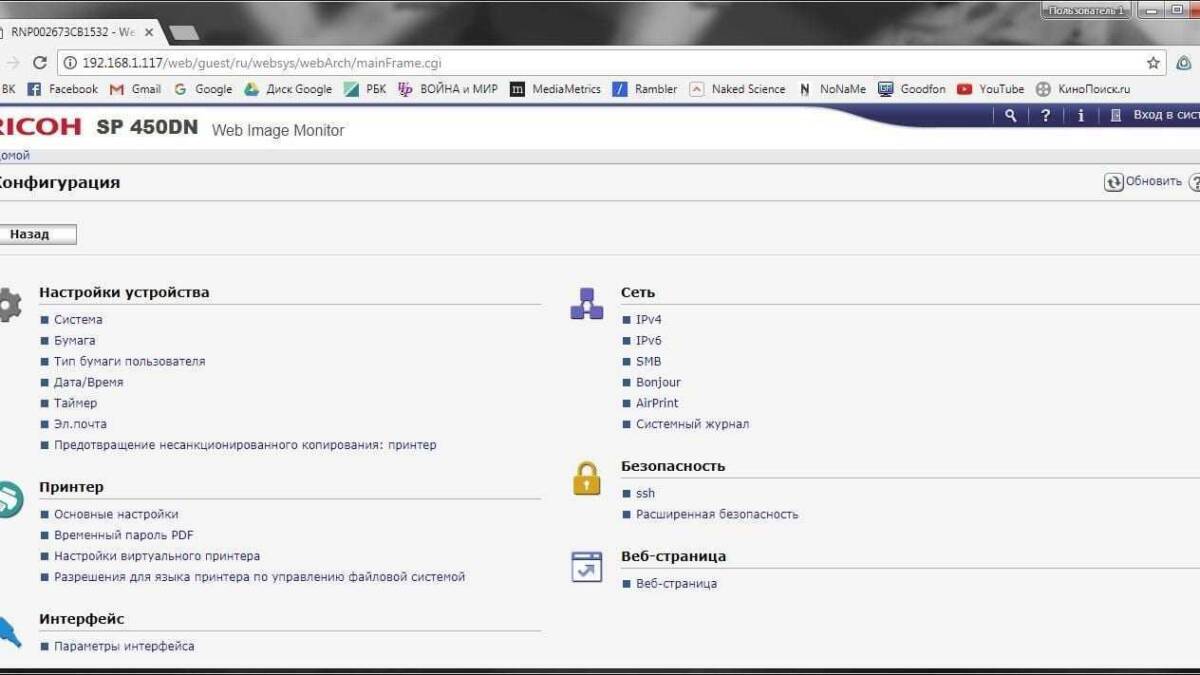Image resolution: width=1200 pixels, height=675 pixels.
Task: Open the Gmail bookmark
Action: click(x=135, y=89)
